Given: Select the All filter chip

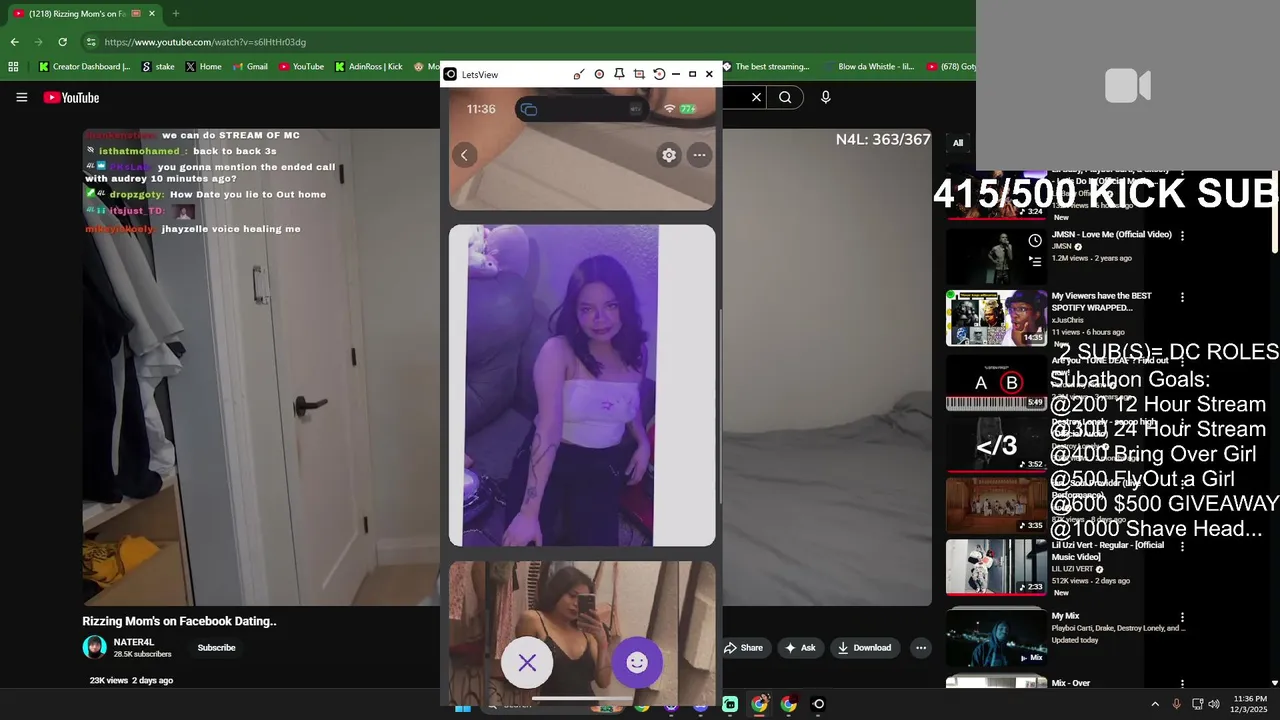Looking at the screenshot, I should (957, 143).
